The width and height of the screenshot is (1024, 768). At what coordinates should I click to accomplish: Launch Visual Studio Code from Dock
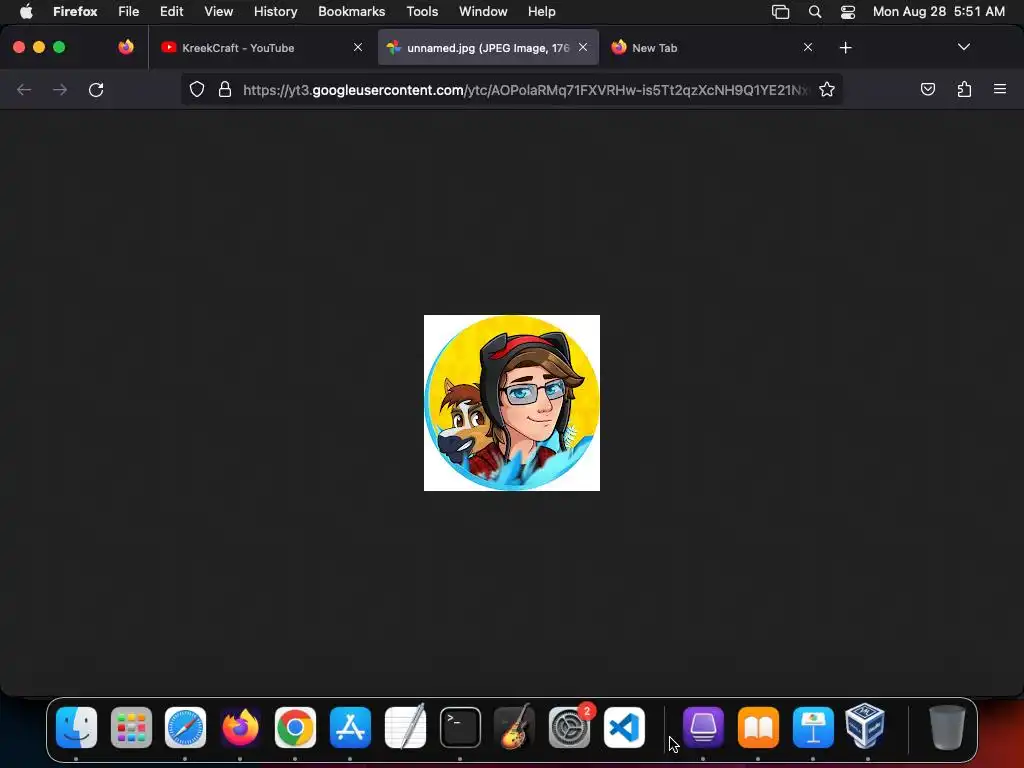(624, 727)
